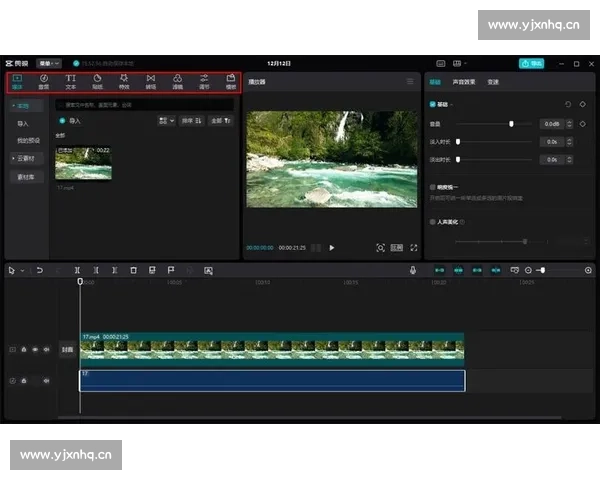Open the 特效 (Effects) panel
600x480 pixels.
(x=124, y=80)
